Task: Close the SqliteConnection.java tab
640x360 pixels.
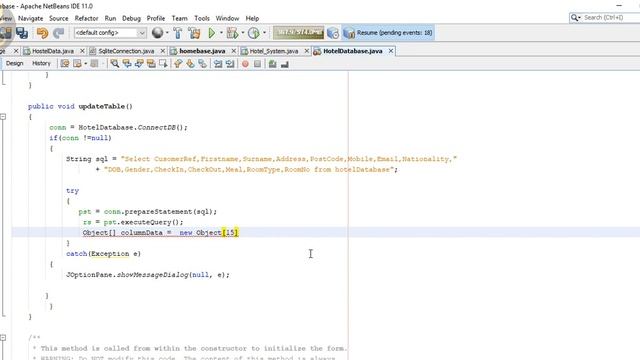Action: click(162, 51)
